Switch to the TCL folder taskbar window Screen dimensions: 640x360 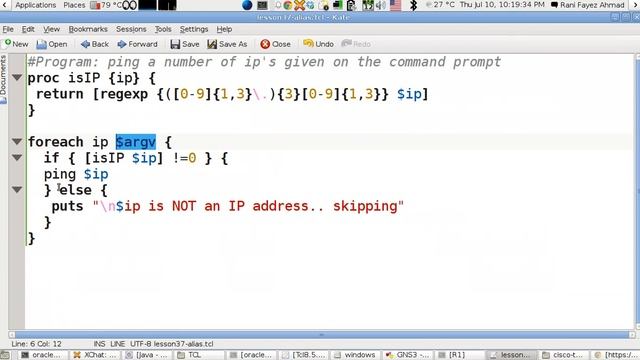pos(199,355)
